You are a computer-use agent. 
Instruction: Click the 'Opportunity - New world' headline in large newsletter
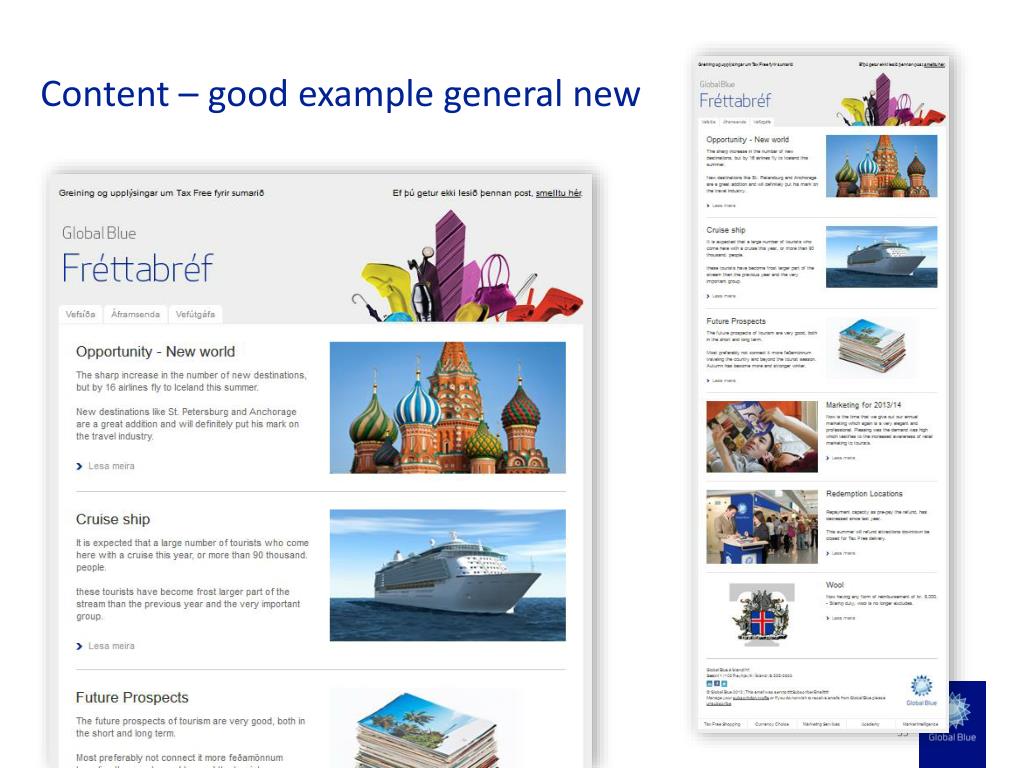tap(155, 351)
